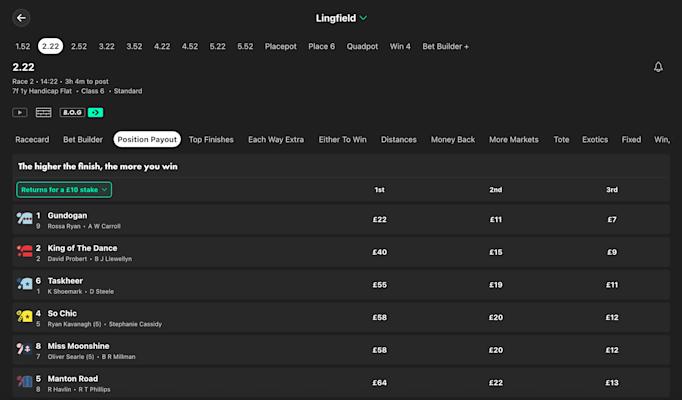Switch to the Each Way Extra tab
Image resolution: width=682 pixels, height=400 pixels.
click(276, 140)
